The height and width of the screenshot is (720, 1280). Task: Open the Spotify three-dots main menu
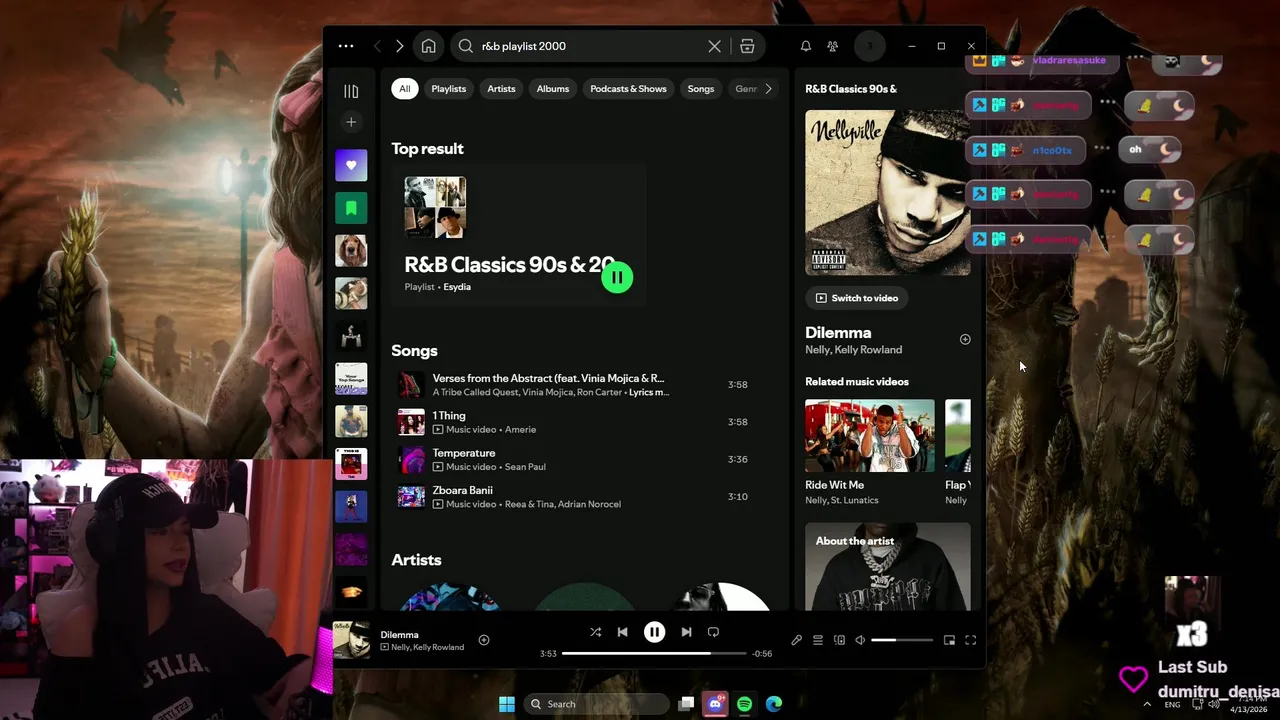tap(346, 46)
